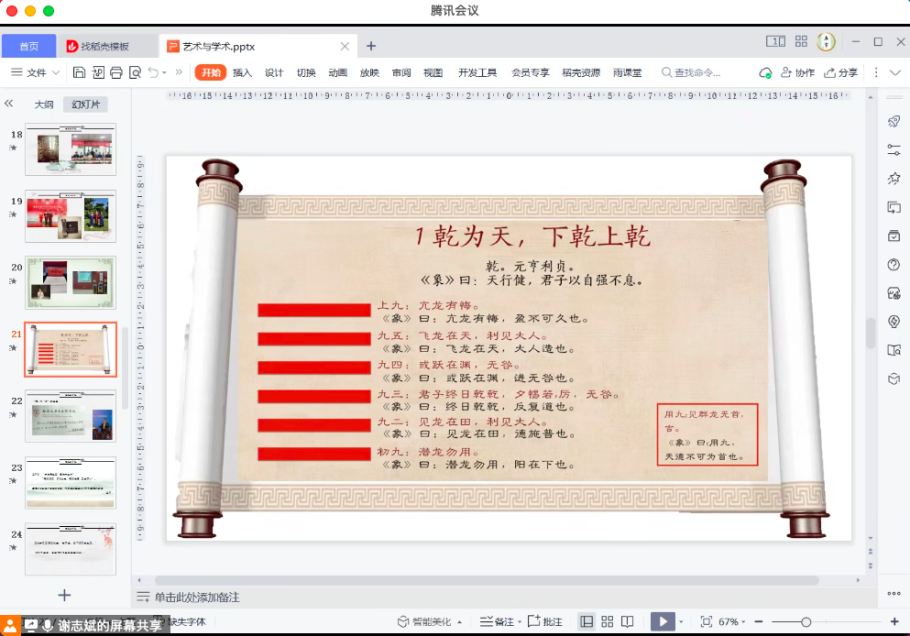Toggle normal view layout button
The width and height of the screenshot is (910, 636).
[x=586, y=622]
